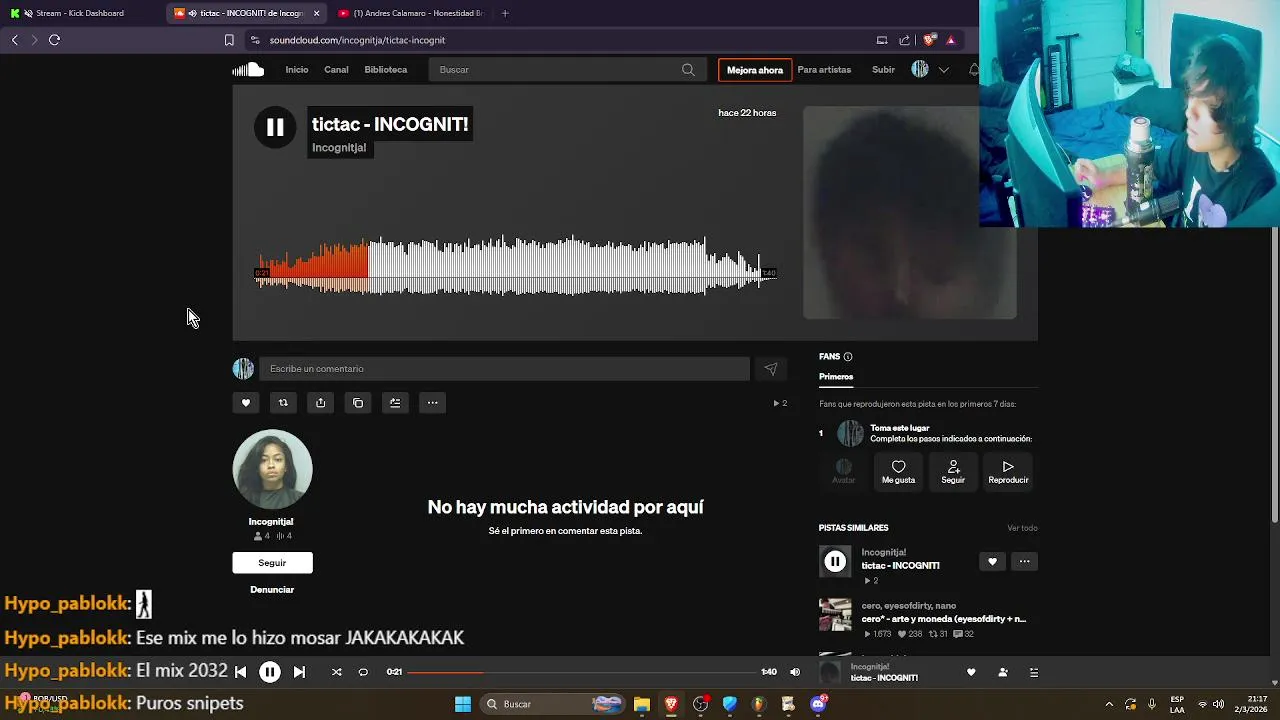Toggle repeat in the bottom player
Screen dimensions: 1280x720
363,672
